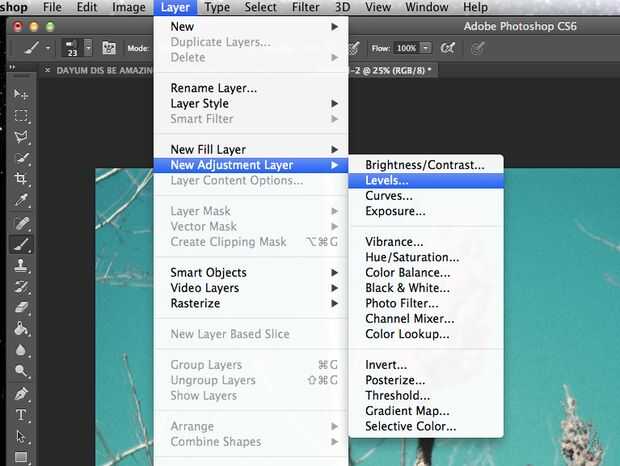Click Rename Layer... in Layer menu

pos(214,88)
